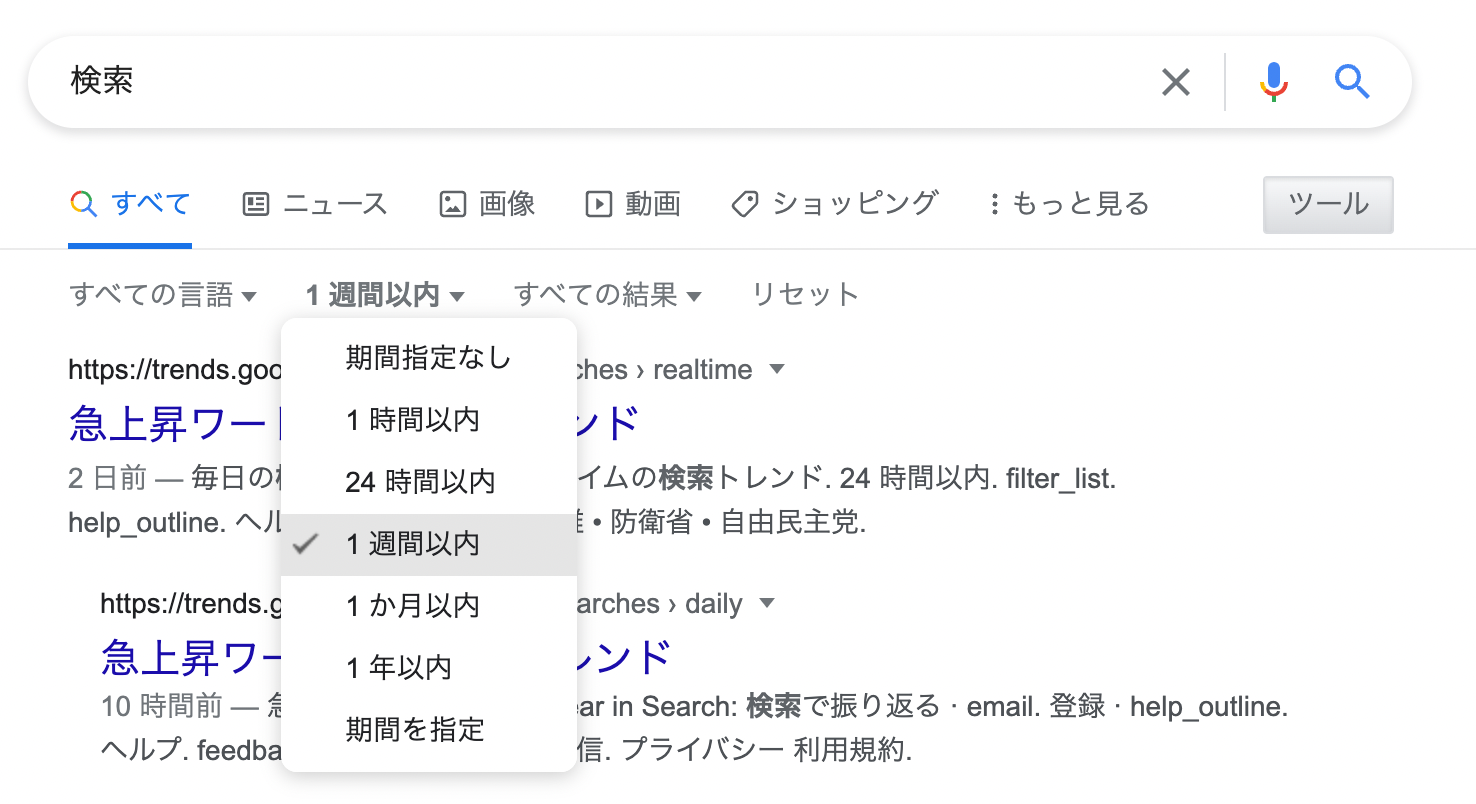This screenshot has height=804, width=1476.
Task: Select 24 時間以内 option
Action: coord(429,482)
